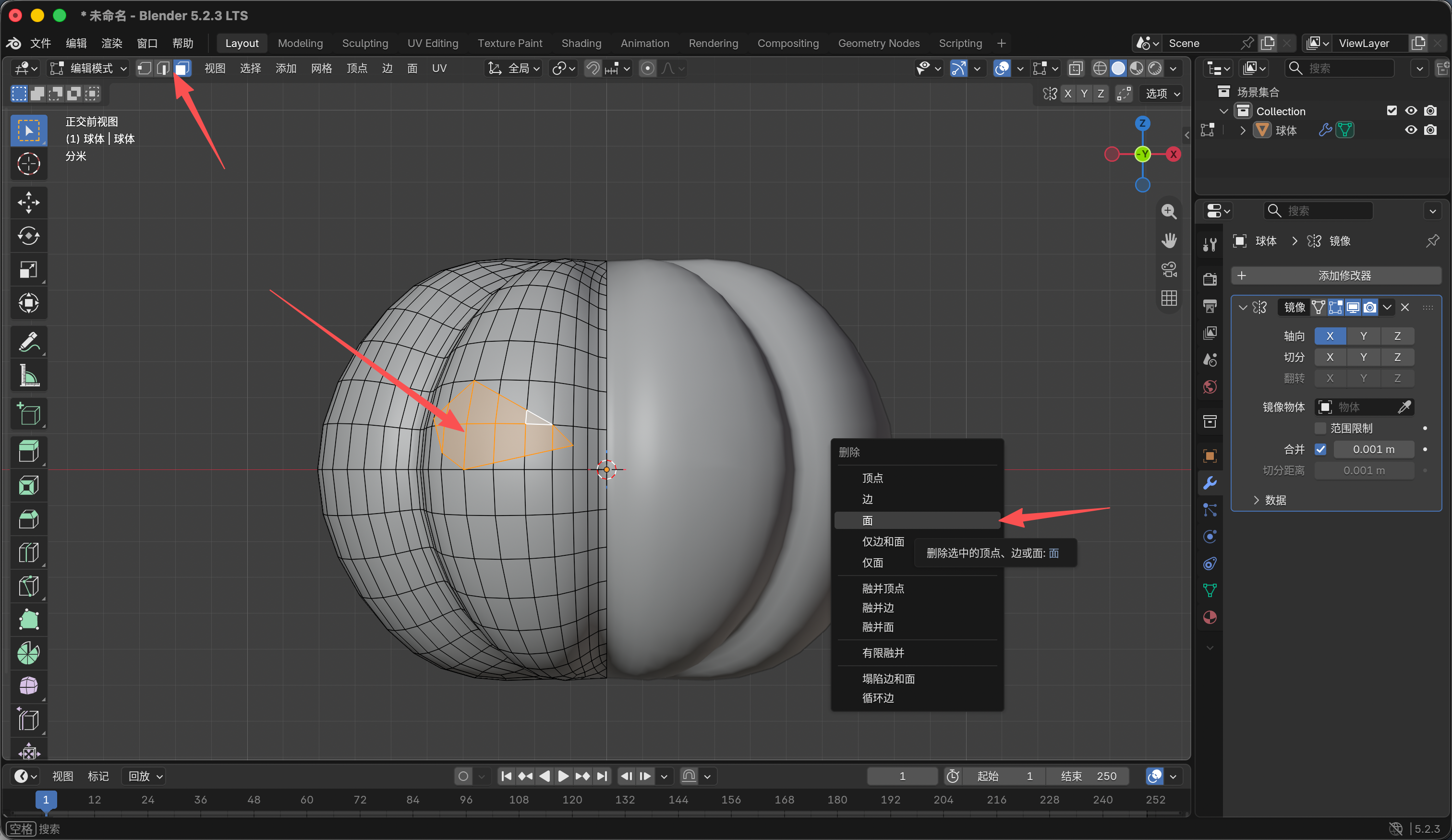The height and width of the screenshot is (840, 1452).
Task: Select the Scale tool
Action: coord(28,269)
